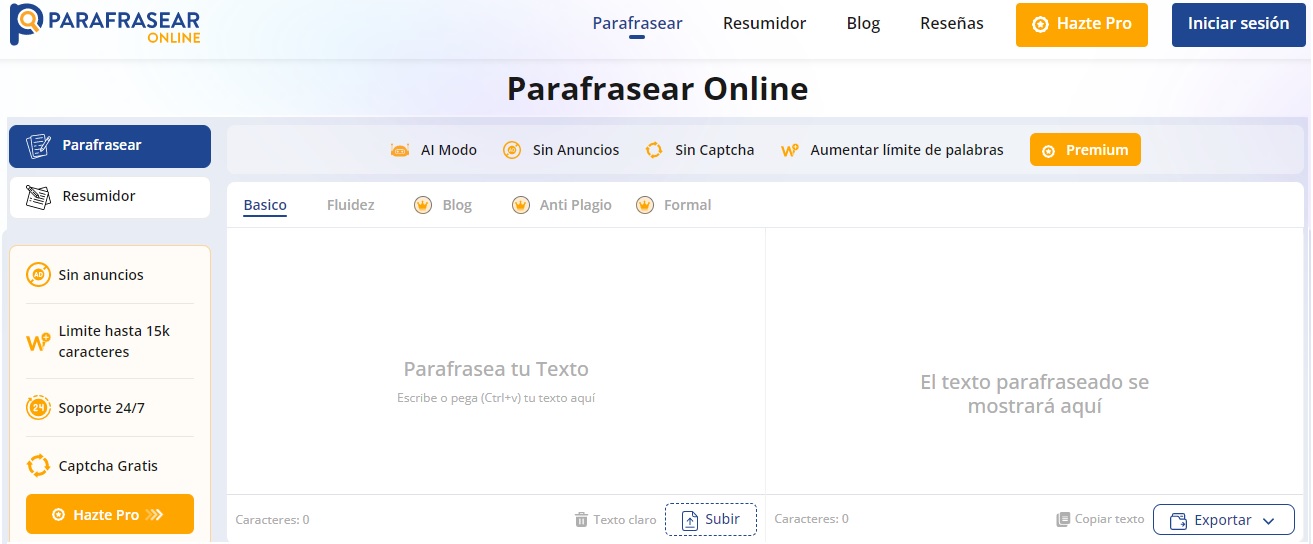Click the Texto claro clear button
1313x544 pixels.
[615, 520]
